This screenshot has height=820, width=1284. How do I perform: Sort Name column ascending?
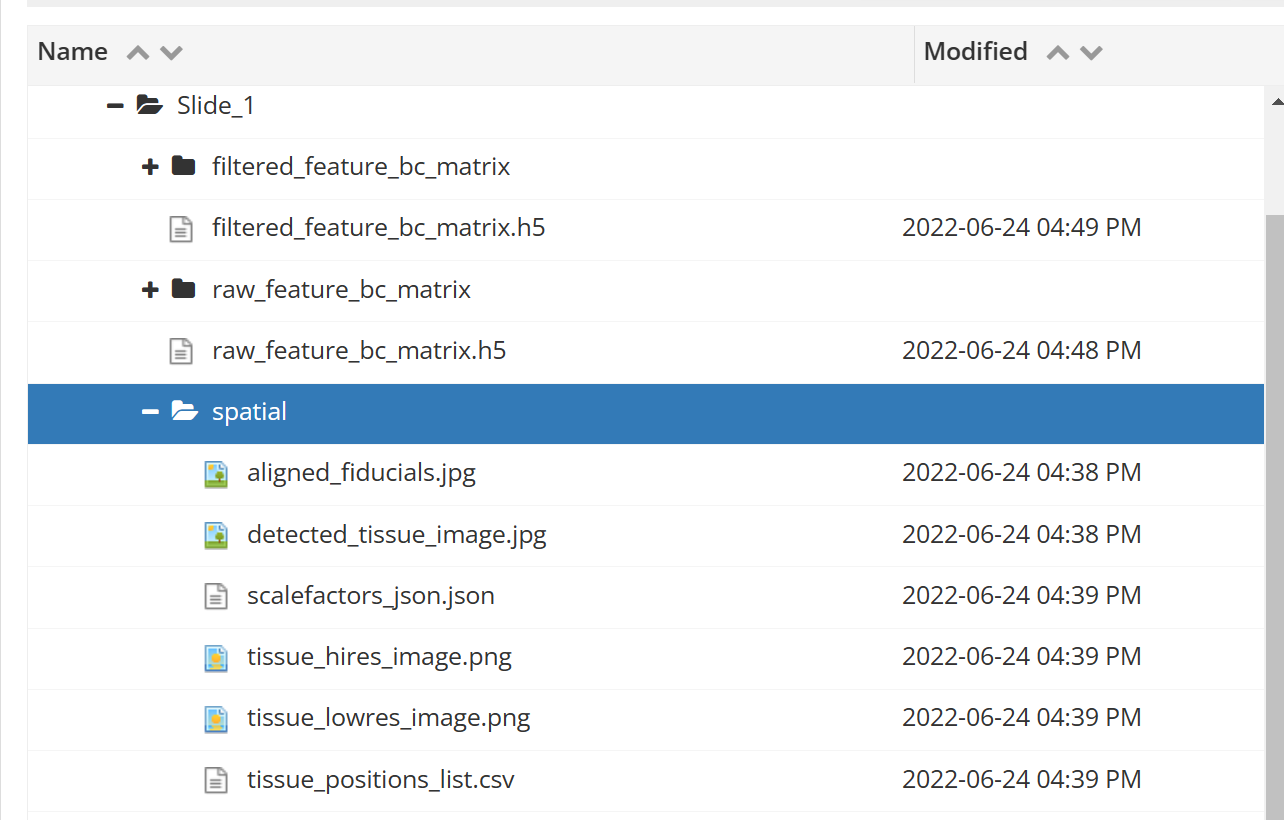point(138,53)
